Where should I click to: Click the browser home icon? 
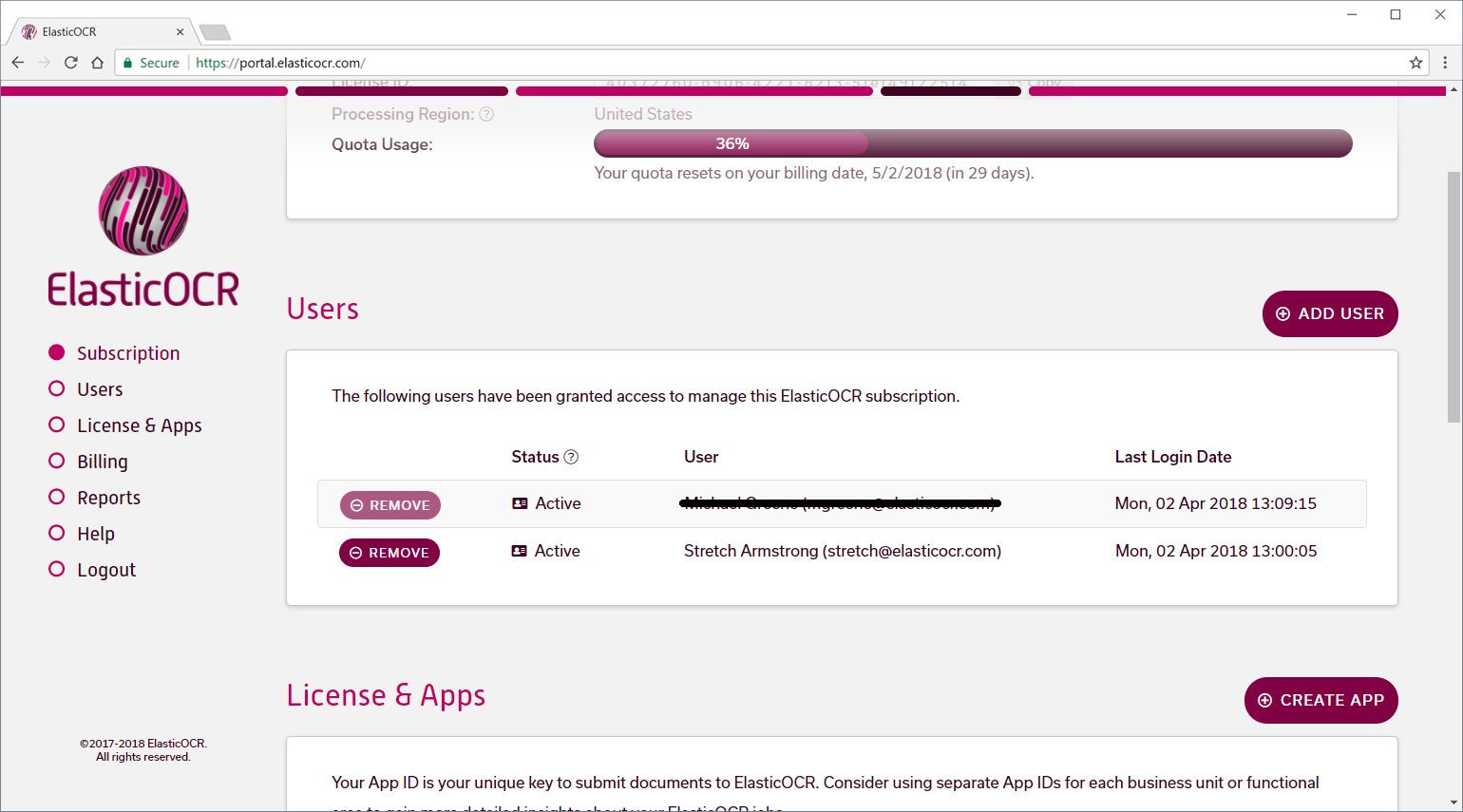point(97,63)
